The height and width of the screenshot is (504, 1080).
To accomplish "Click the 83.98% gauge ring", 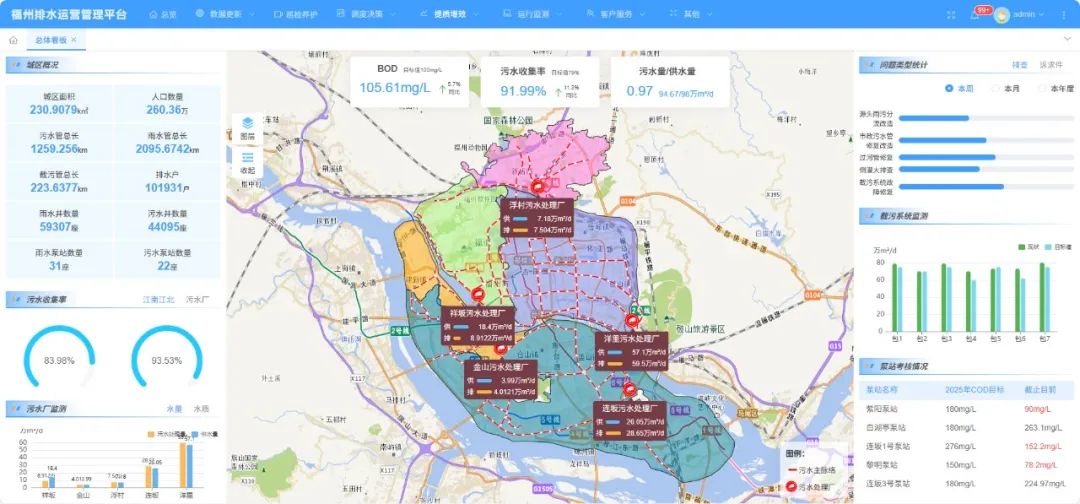I will pos(59,358).
